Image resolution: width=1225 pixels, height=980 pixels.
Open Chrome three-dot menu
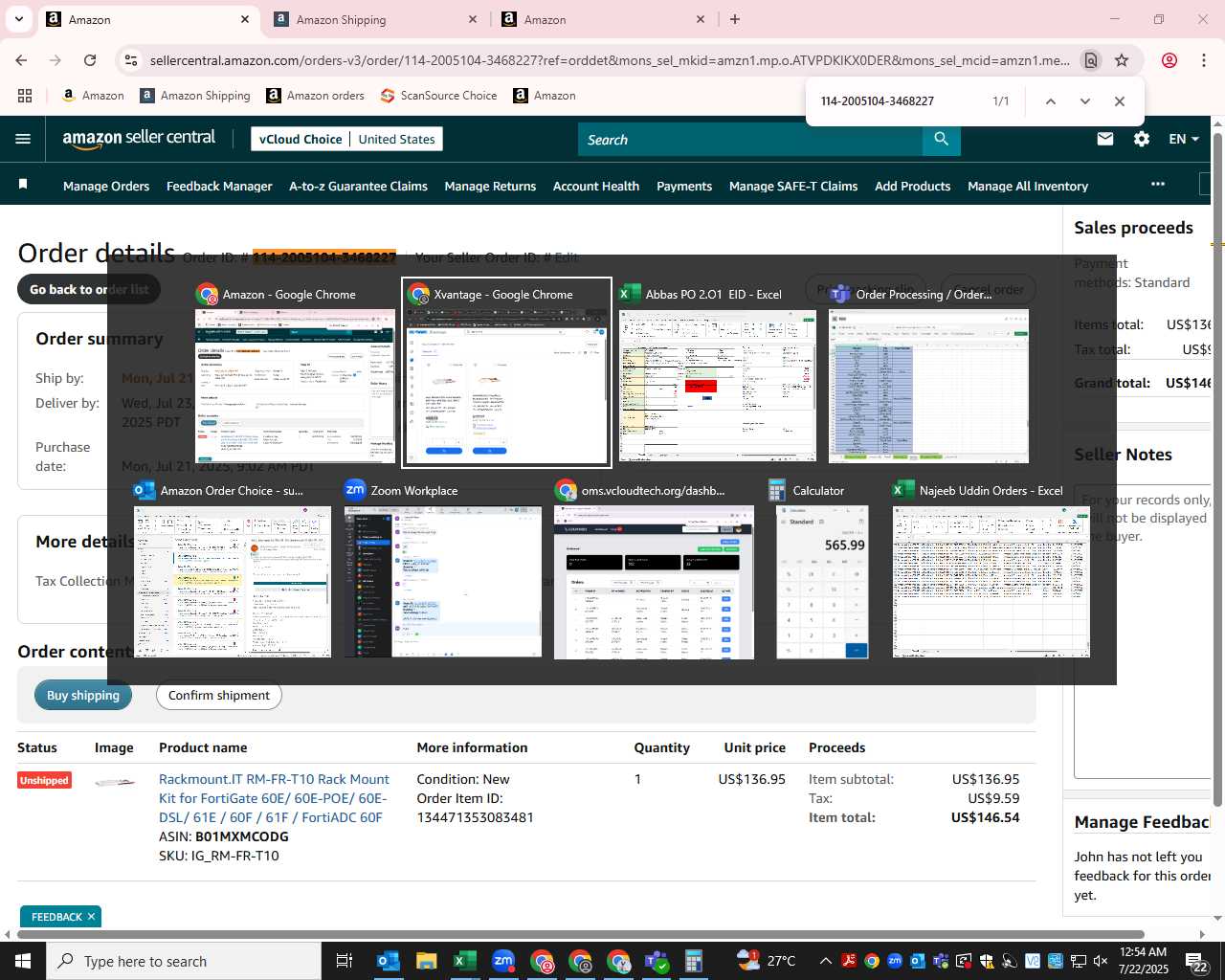coord(1204,60)
